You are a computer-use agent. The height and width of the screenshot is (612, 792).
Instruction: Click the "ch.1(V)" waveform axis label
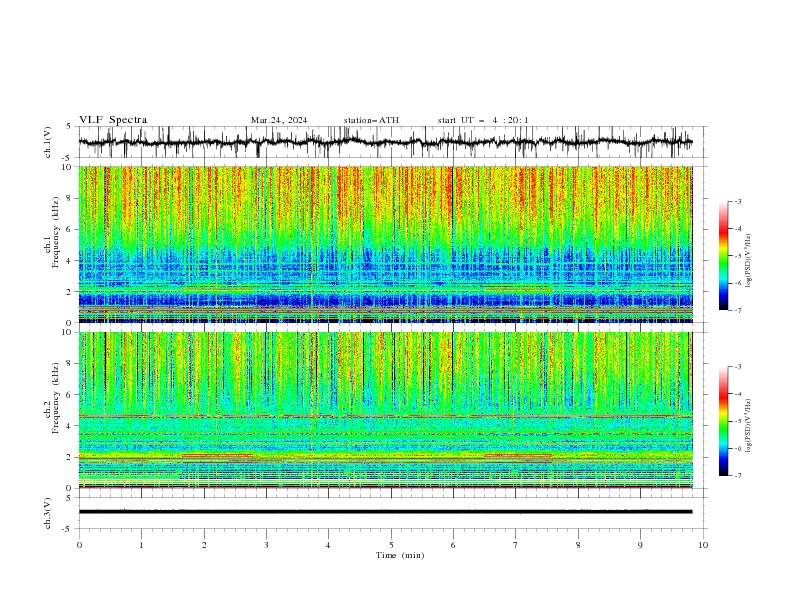point(48,142)
